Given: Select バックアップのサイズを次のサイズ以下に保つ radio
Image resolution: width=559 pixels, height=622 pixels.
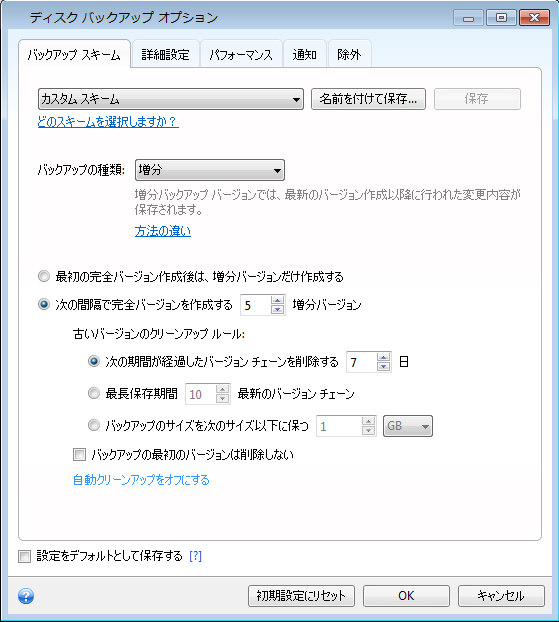Looking at the screenshot, I should coord(94,426).
